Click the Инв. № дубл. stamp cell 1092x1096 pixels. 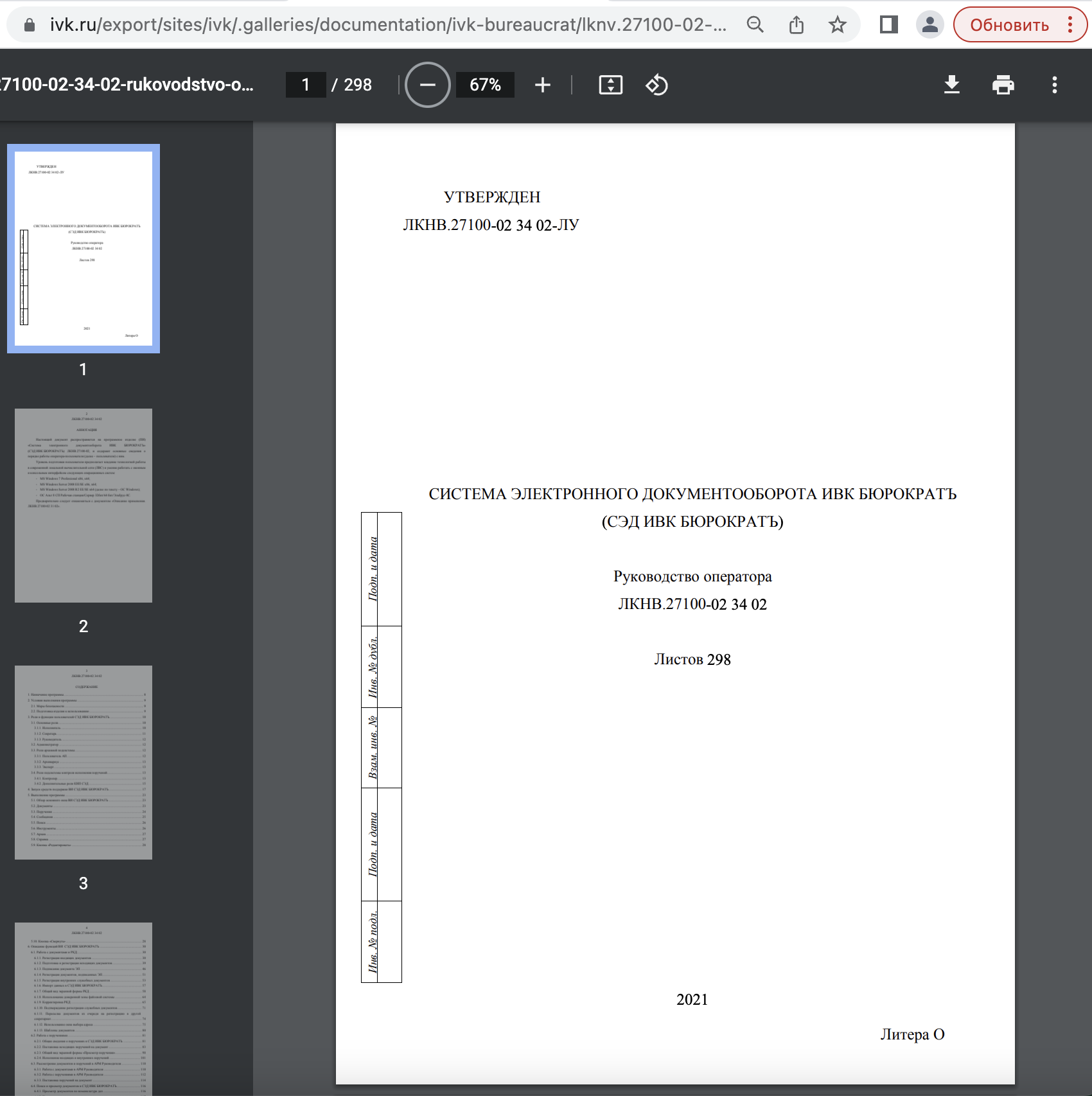click(x=382, y=667)
